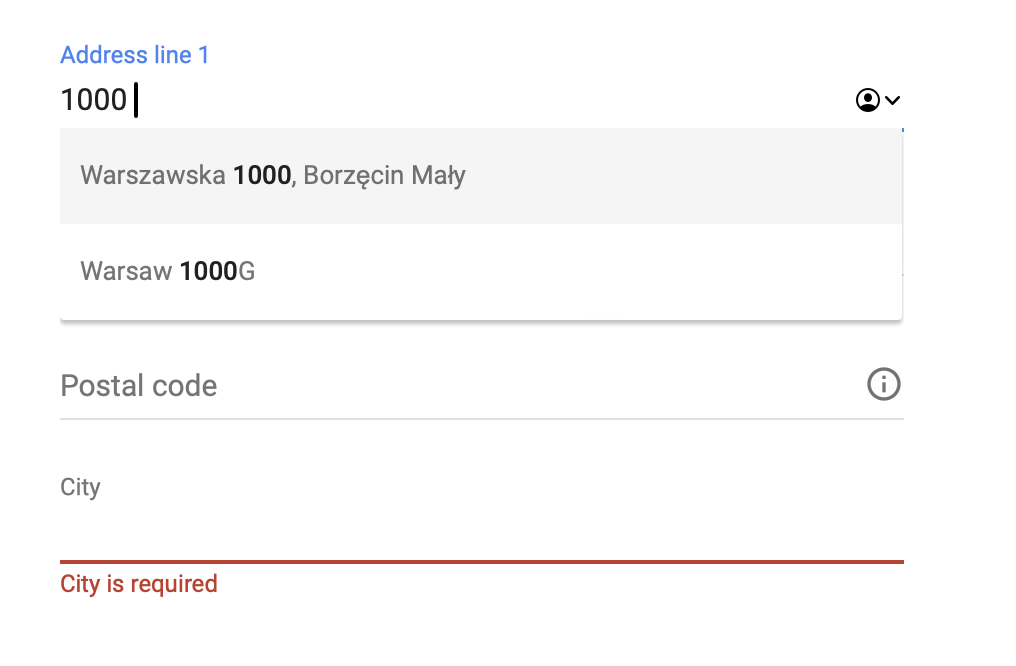
Task: Place cursor after typed 1000 text
Action: pos(130,100)
